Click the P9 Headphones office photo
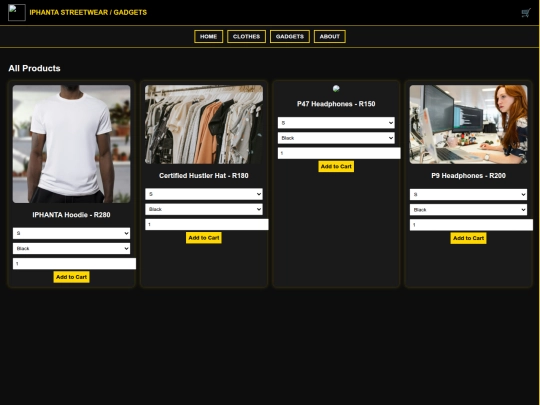540x405 pixels. [x=468, y=124]
